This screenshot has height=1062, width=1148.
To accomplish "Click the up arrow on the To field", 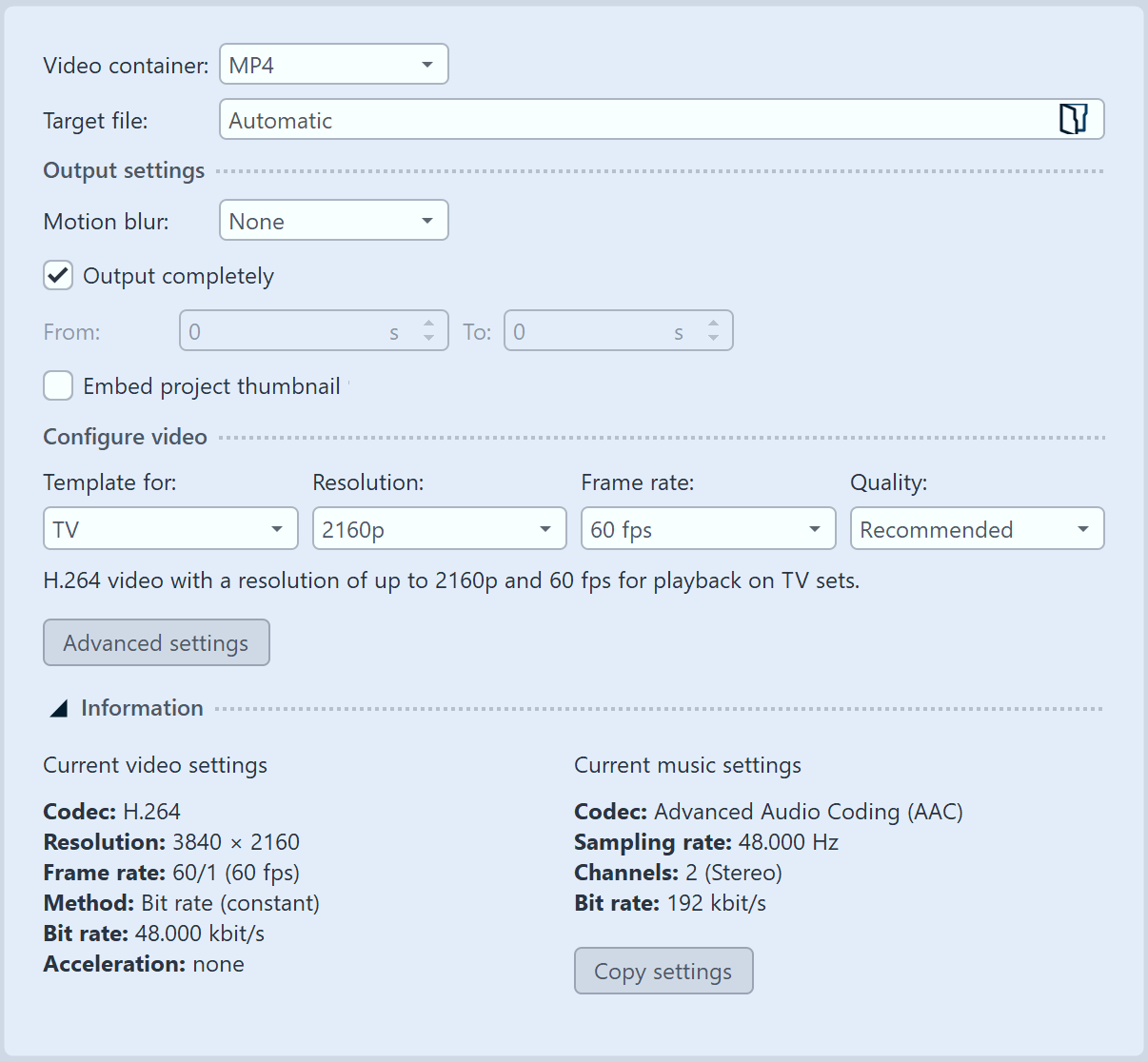I will [x=714, y=324].
